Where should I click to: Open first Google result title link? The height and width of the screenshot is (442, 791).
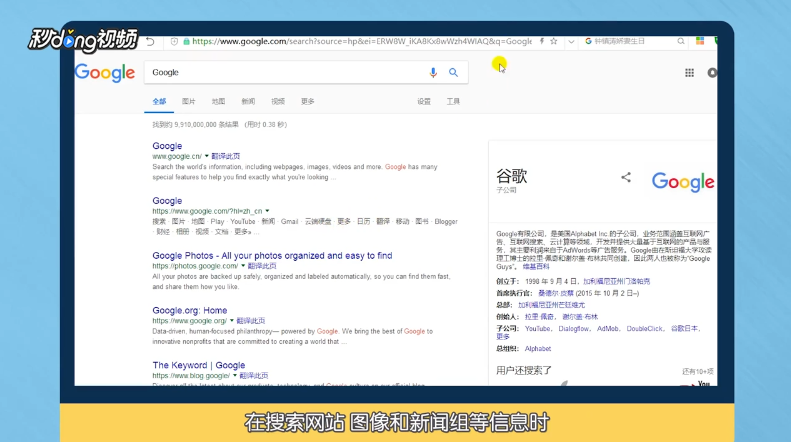tap(167, 146)
